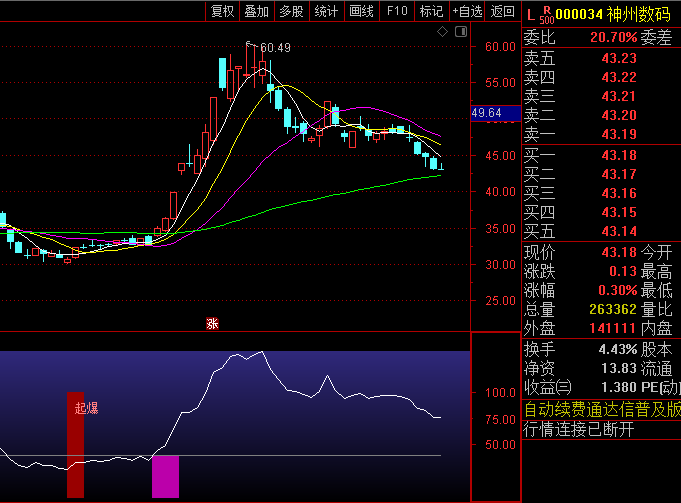The image size is (681, 503).
Task: Open the 统计 statistics tool
Action: pyautogui.click(x=327, y=11)
